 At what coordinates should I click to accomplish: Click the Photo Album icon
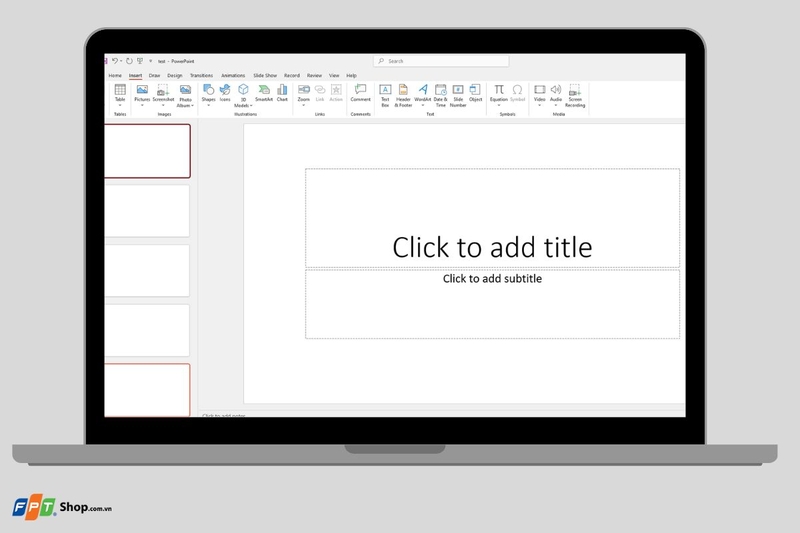pos(185,90)
